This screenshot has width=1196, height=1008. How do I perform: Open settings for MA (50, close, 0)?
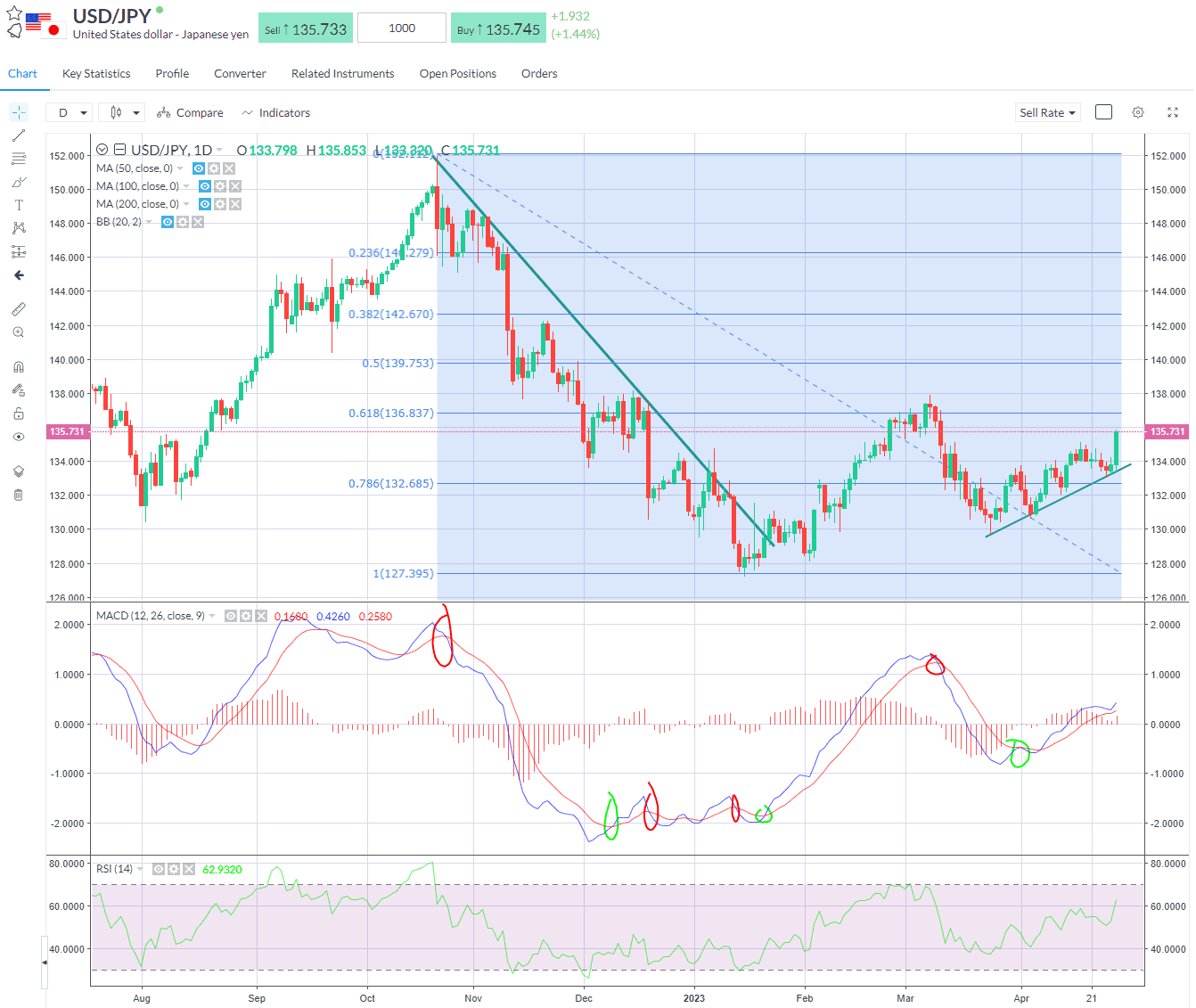pyautogui.click(x=214, y=168)
